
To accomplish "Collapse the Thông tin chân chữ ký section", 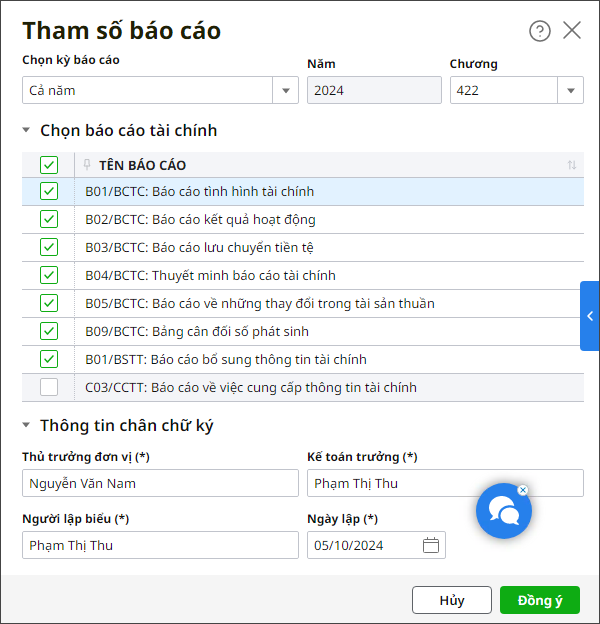I will coord(27,426).
